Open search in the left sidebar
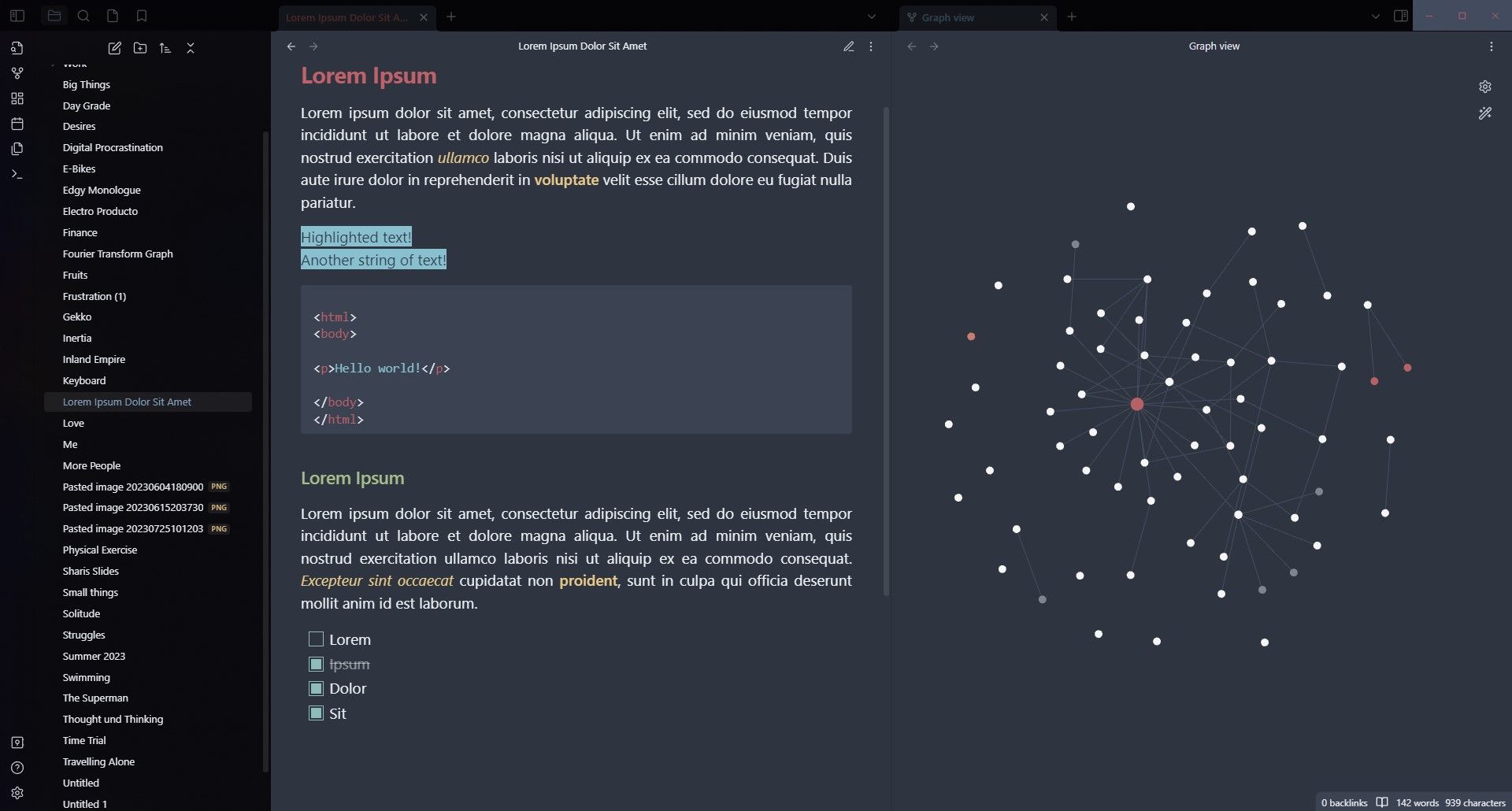This screenshot has height=811, width=1512. pos(83,16)
